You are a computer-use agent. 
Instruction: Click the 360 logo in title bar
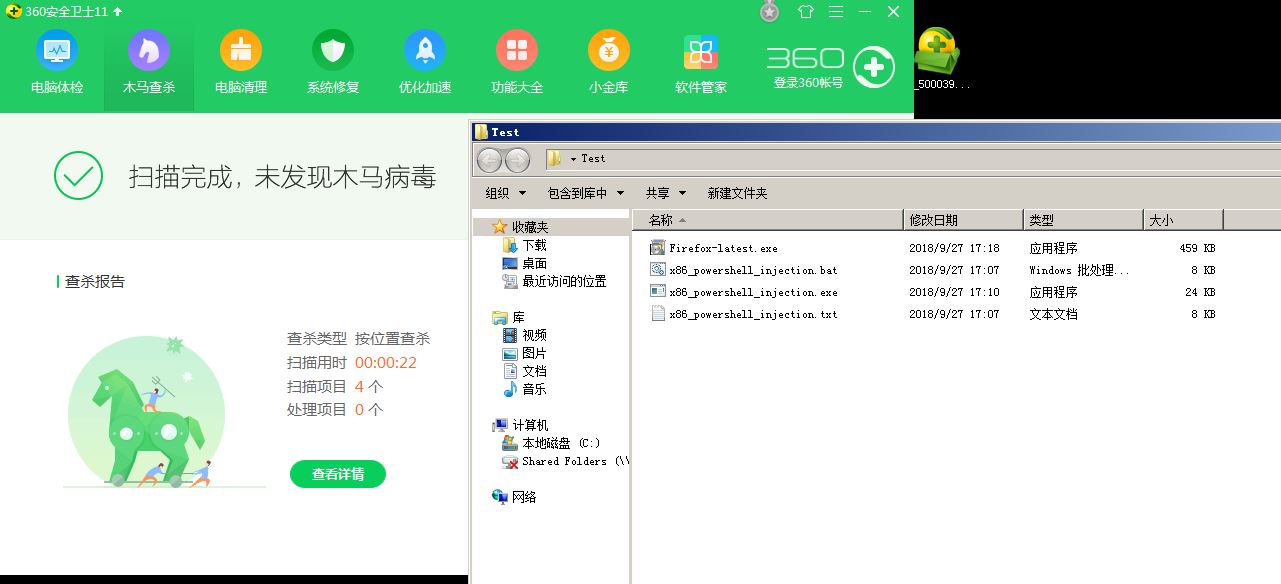point(14,11)
